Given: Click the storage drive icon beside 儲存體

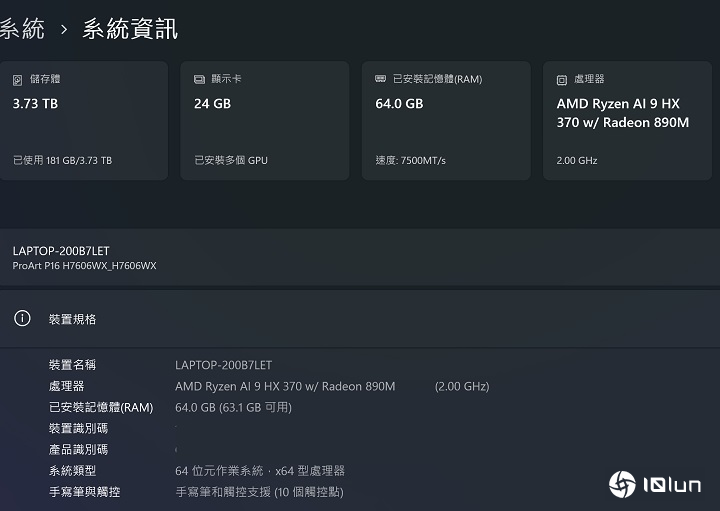Looking at the screenshot, I should click(x=18, y=79).
